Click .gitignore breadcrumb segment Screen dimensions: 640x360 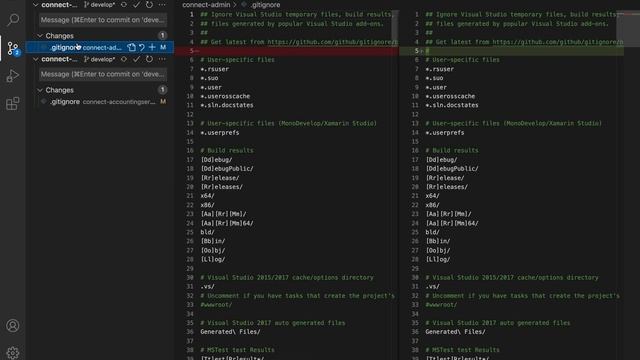(x=265, y=4)
